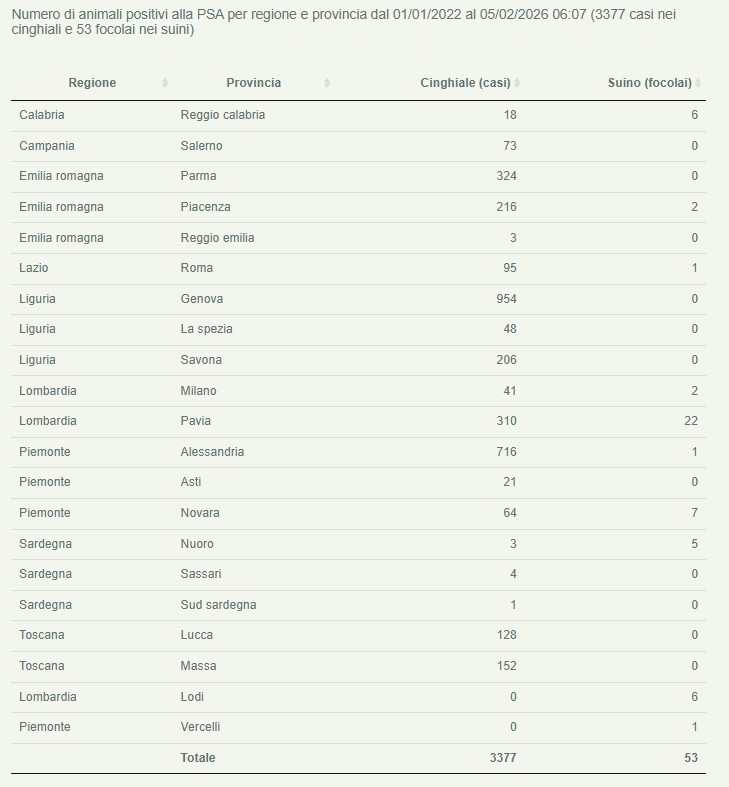The image size is (729, 787).
Task: Click the Genova province row
Action: pos(201,299)
